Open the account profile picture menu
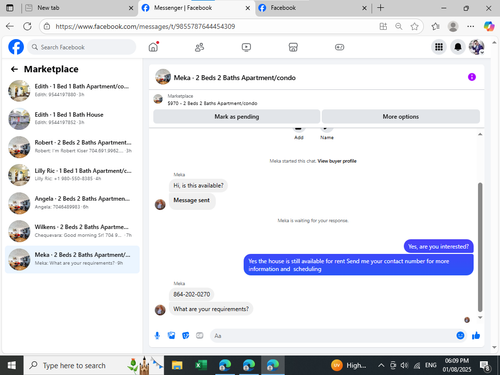This screenshot has width=500, height=375. point(477,47)
